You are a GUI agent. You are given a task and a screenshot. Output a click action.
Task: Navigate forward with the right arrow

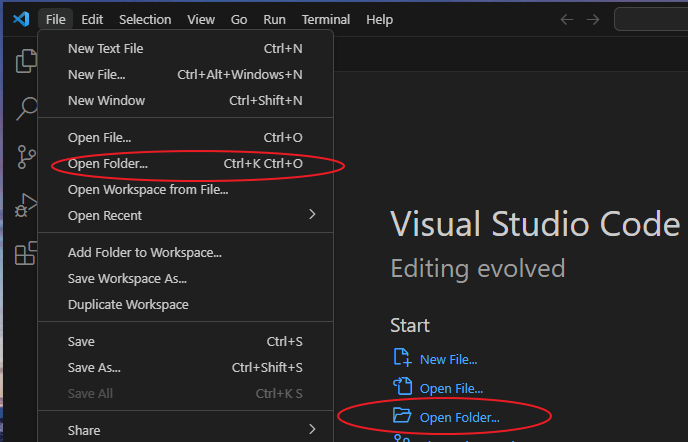(x=595, y=19)
